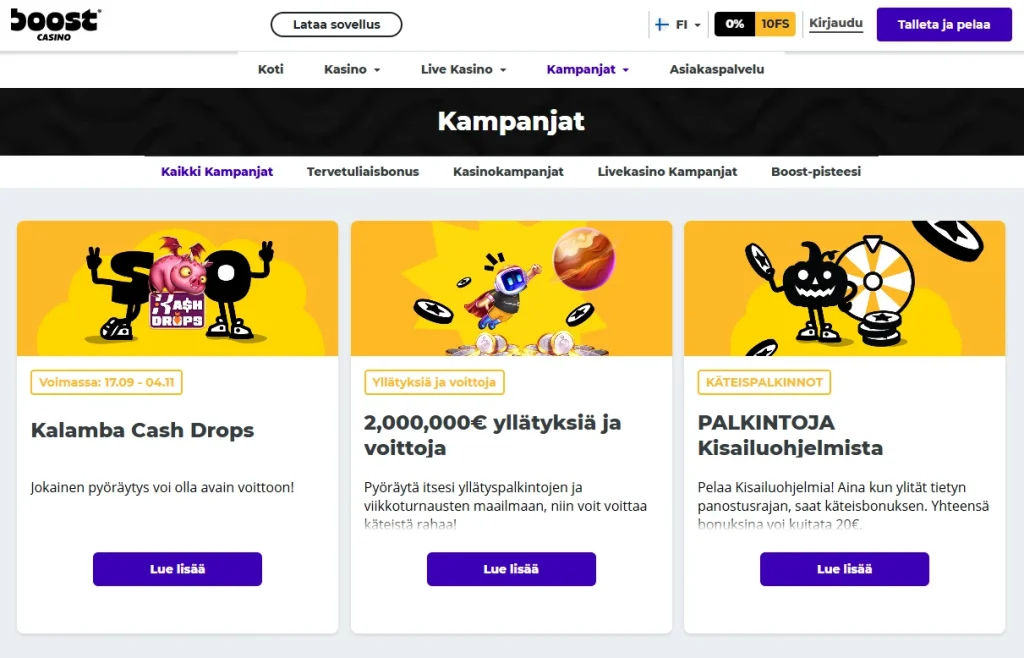The image size is (1024, 658).
Task: Click the Boost Casino logo
Action: [x=55, y=22]
